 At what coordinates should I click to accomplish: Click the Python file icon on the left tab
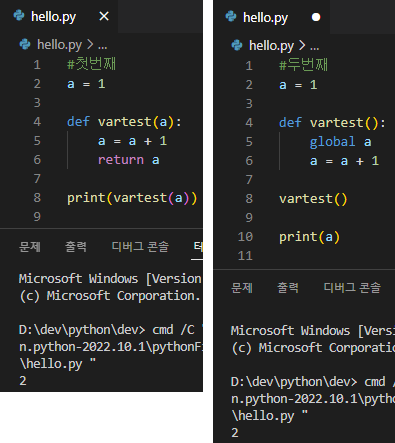coord(19,16)
